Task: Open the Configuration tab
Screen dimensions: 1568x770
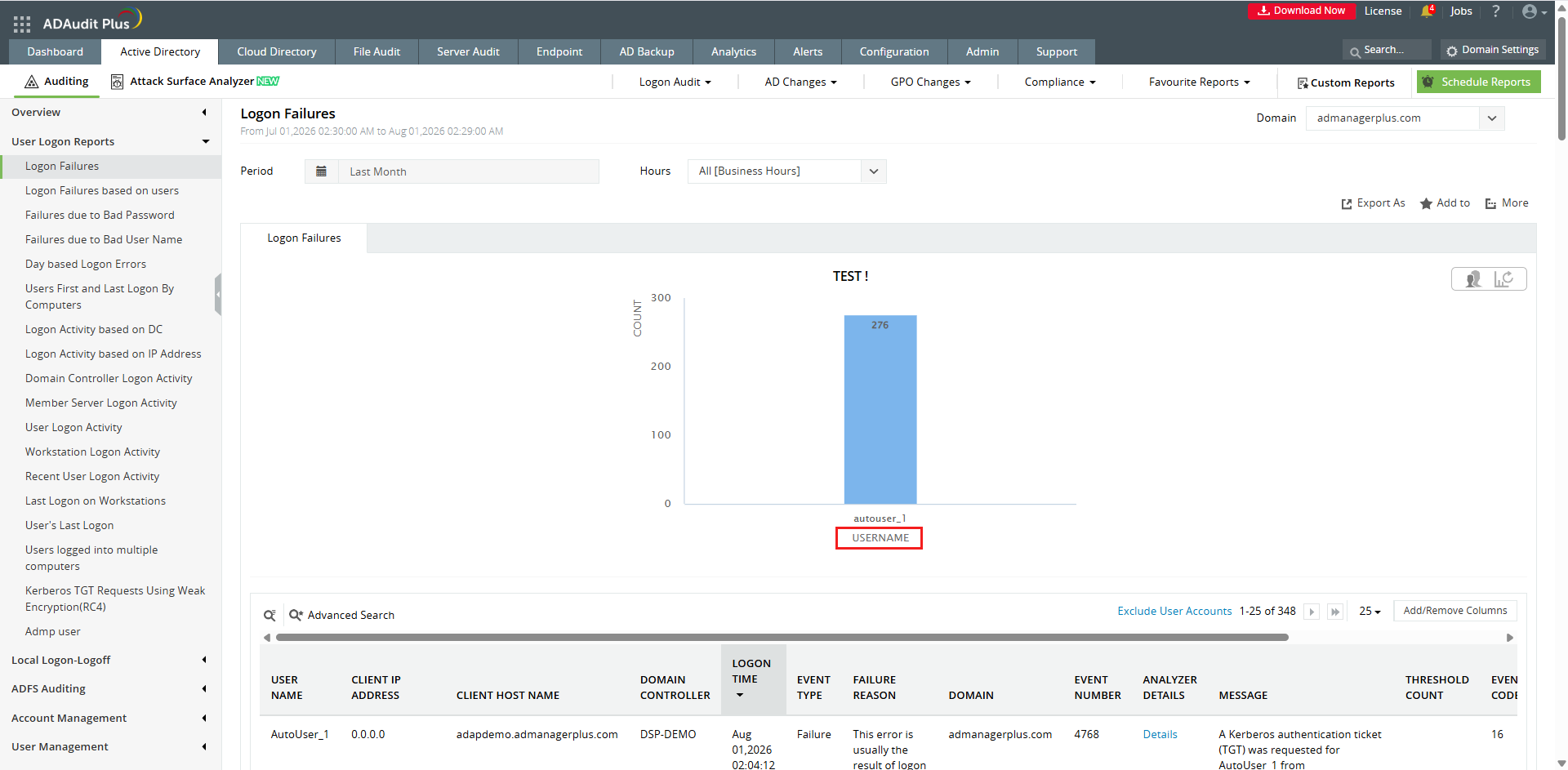Action: pyautogui.click(x=894, y=51)
